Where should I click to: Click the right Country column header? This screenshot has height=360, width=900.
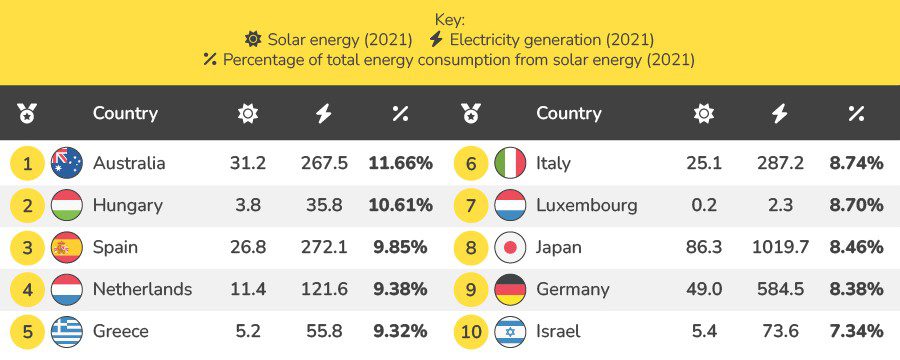(569, 113)
